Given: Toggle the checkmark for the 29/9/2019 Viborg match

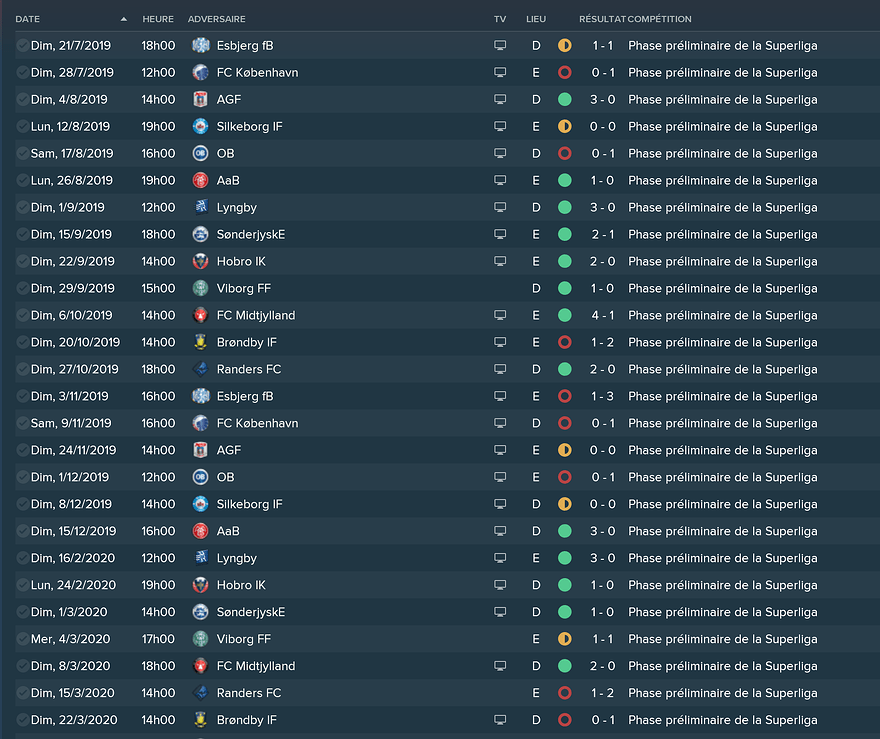Looking at the screenshot, I should pos(22,288).
